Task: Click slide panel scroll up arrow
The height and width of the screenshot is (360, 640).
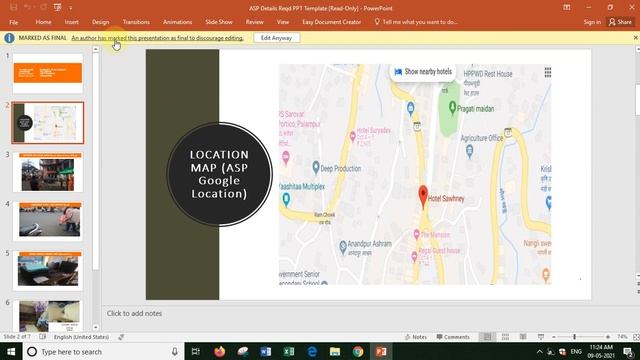Action: (96, 49)
